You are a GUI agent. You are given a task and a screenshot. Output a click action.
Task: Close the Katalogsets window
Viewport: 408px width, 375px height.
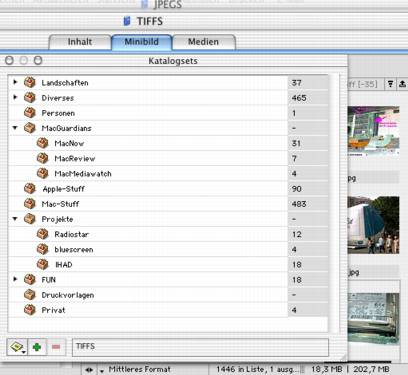coord(9,60)
